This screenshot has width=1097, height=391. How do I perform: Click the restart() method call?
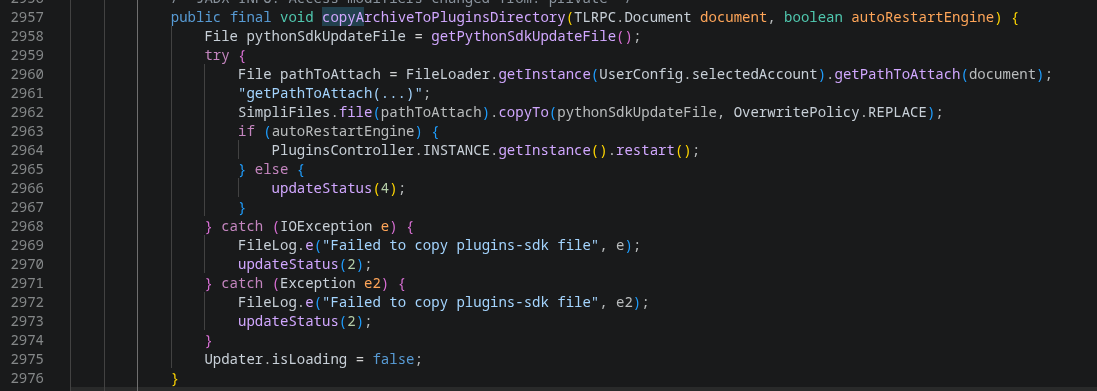[653, 150]
